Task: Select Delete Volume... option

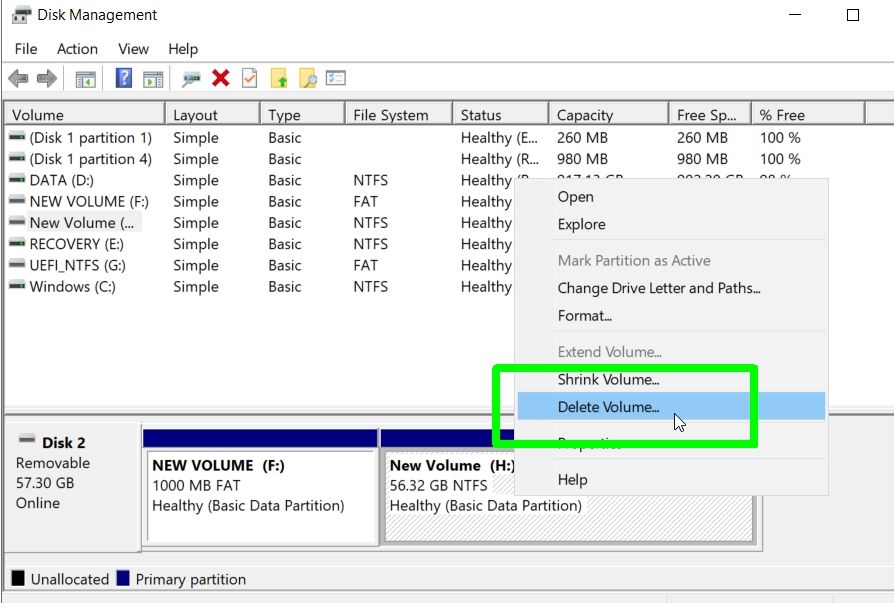Action: coord(671,406)
